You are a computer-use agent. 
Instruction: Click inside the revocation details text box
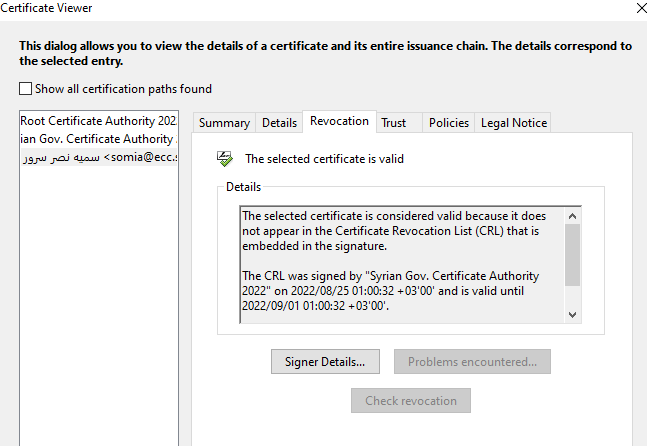[x=400, y=265]
